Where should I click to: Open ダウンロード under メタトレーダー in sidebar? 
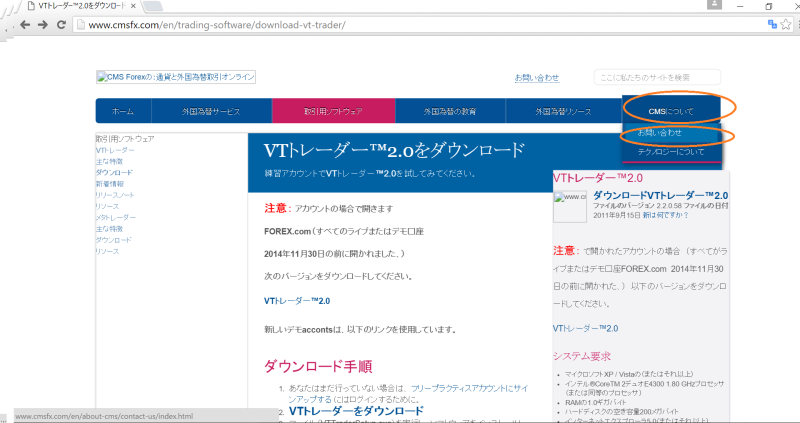(114, 240)
